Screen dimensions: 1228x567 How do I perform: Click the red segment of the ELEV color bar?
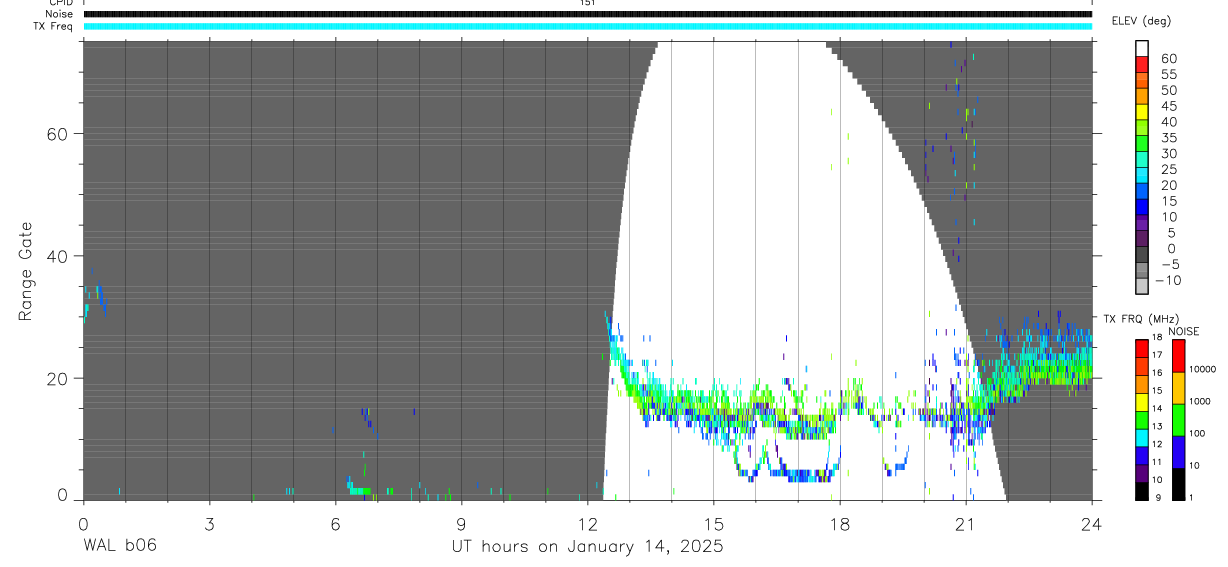click(1142, 63)
